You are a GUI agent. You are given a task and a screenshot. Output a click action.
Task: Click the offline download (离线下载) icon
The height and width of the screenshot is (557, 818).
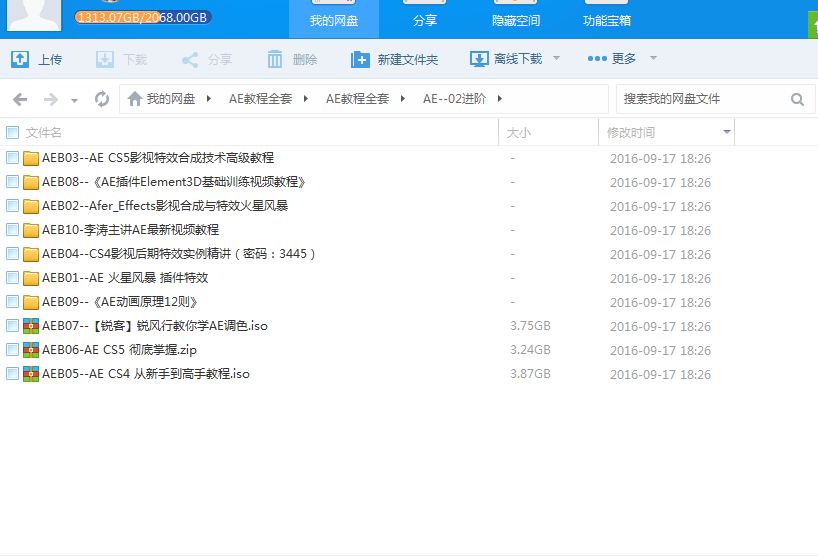479,59
